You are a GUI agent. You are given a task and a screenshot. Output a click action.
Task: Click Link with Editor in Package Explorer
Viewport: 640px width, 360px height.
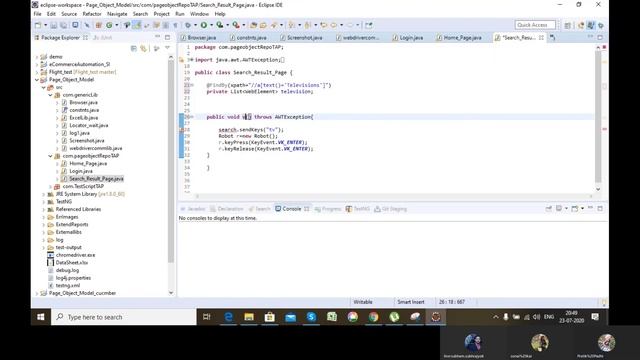pyautogui.click(x=144, y=49)
